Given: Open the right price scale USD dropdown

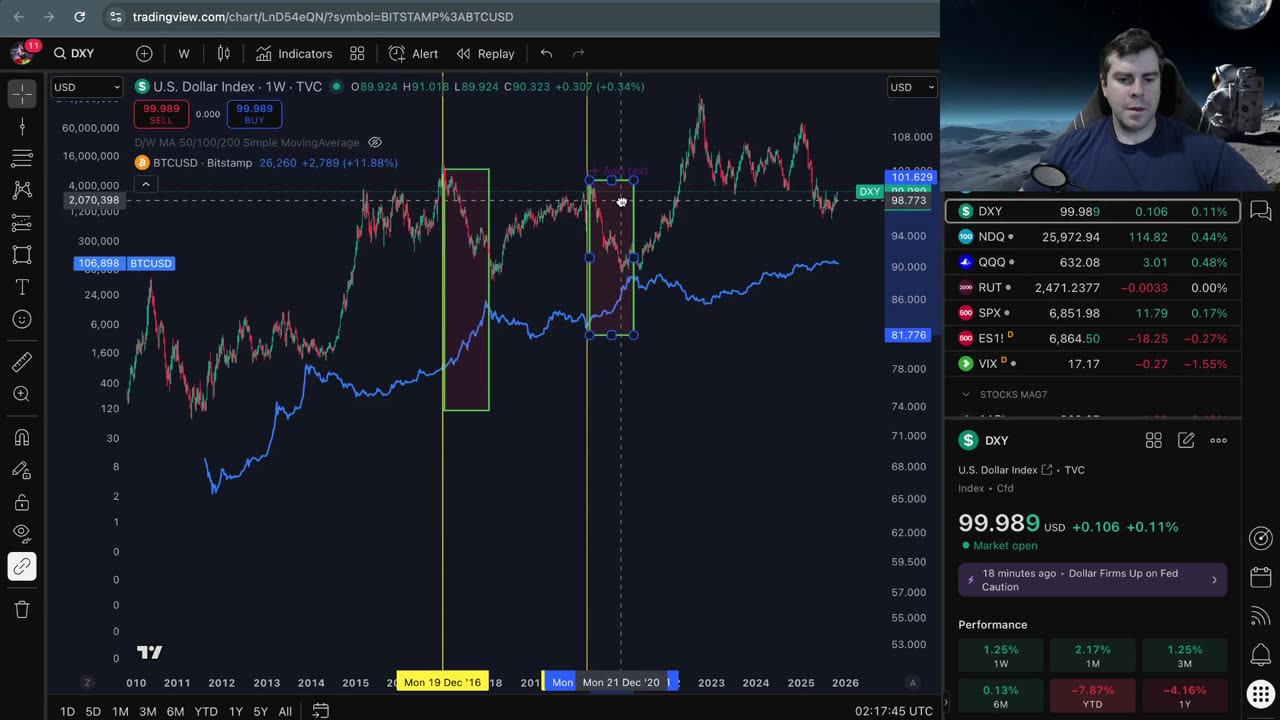Looking at the screenshot, I should coord(912,87).
